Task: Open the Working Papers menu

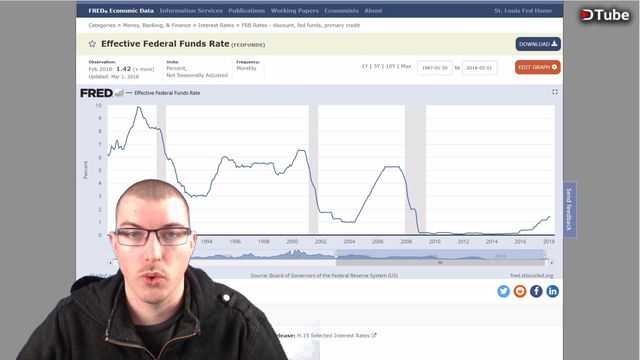Action: [295, 11]
